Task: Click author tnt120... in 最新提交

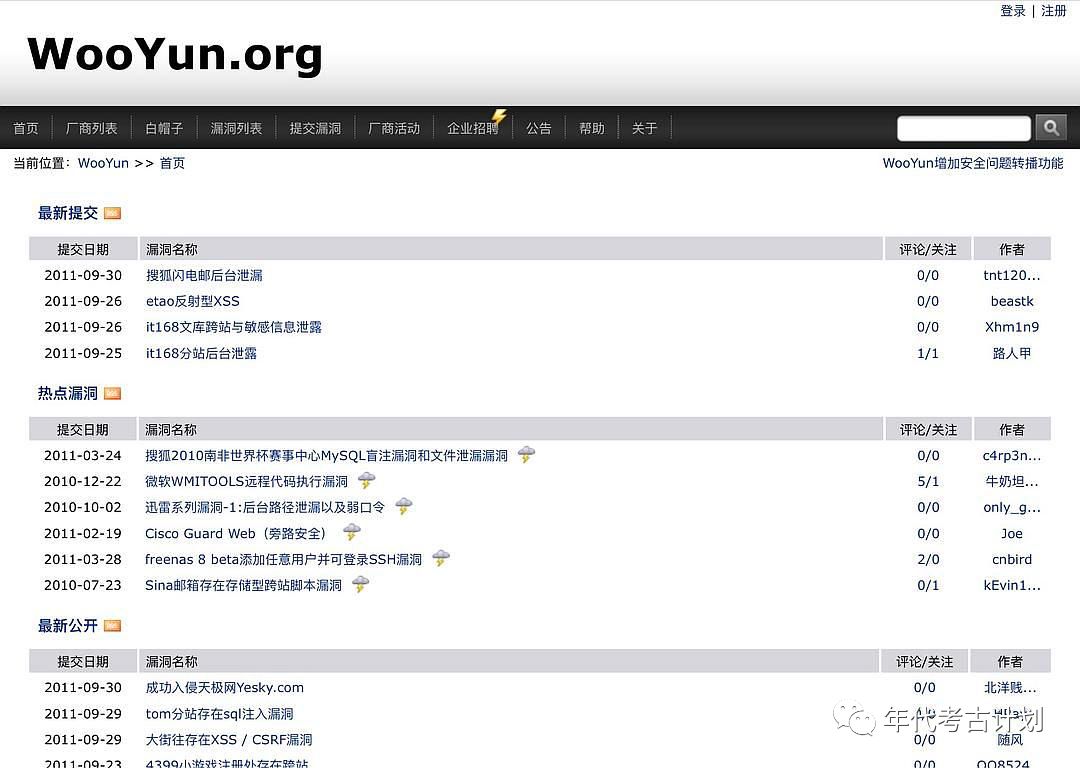Action: 1012,276
